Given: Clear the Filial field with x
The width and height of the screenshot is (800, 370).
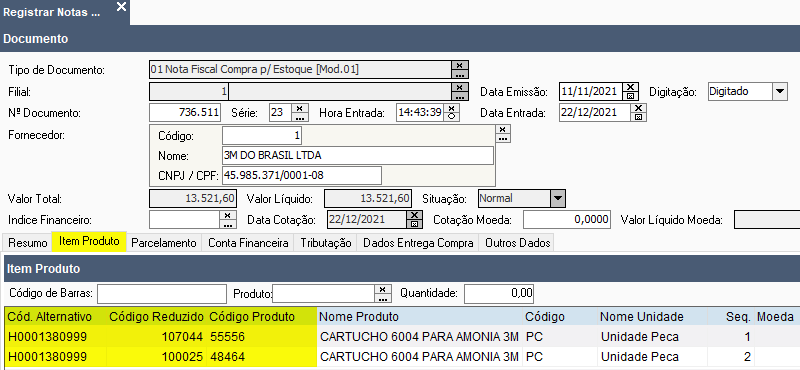Looking at the screenshot, I should click(460, 87).
